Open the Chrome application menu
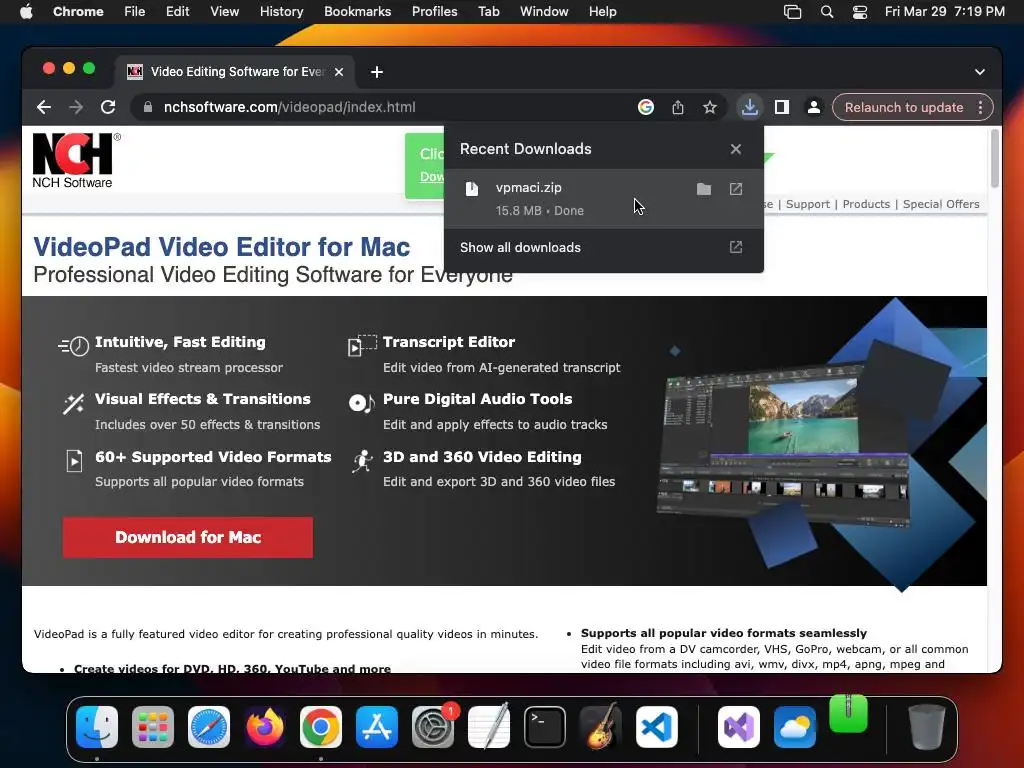 pos(78,12)
